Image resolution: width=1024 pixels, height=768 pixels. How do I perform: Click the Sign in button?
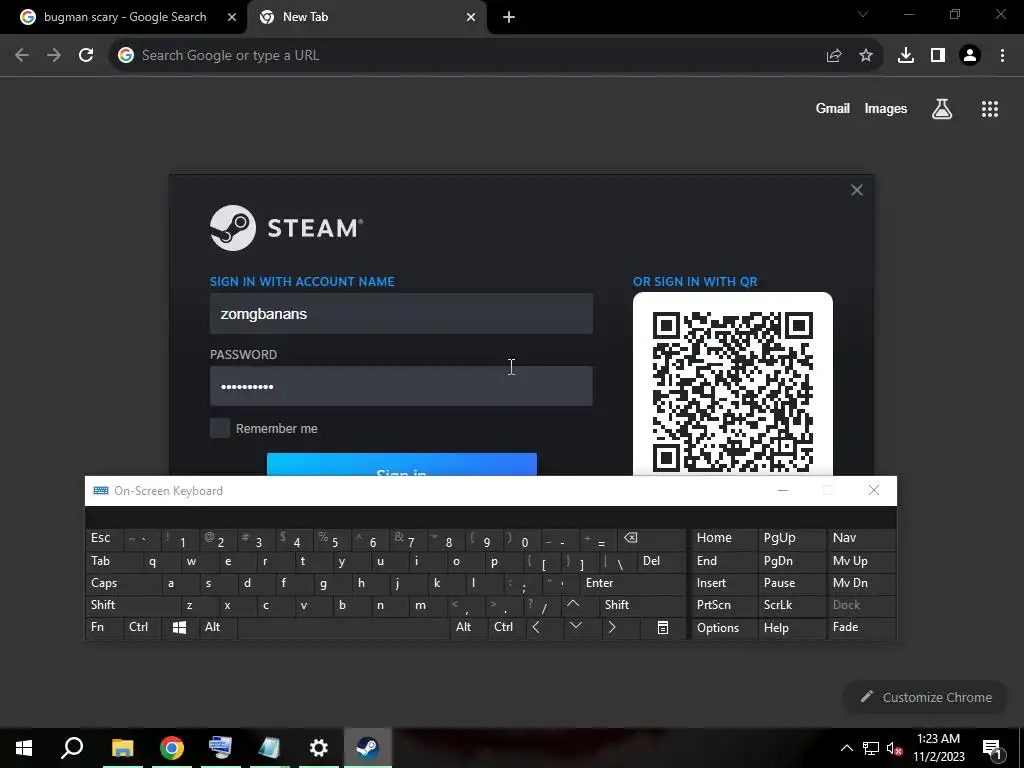point(402,465)
